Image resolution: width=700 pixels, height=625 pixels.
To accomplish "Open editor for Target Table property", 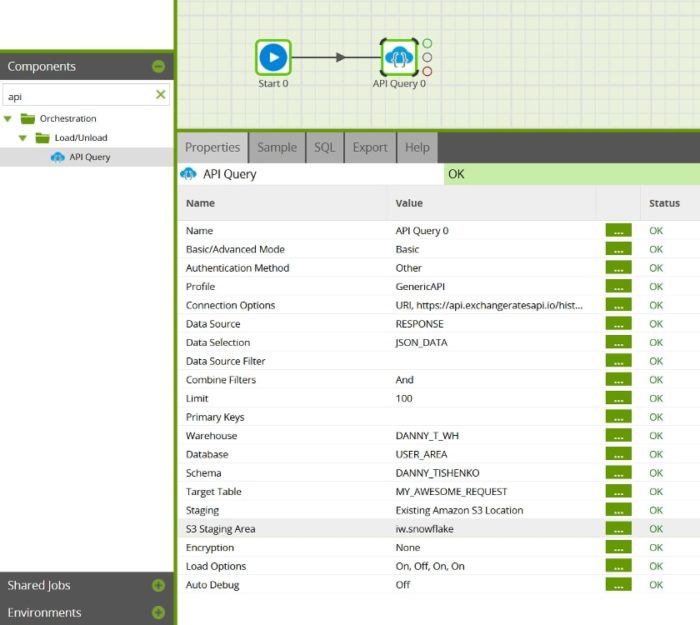I will tap(618, 491).
